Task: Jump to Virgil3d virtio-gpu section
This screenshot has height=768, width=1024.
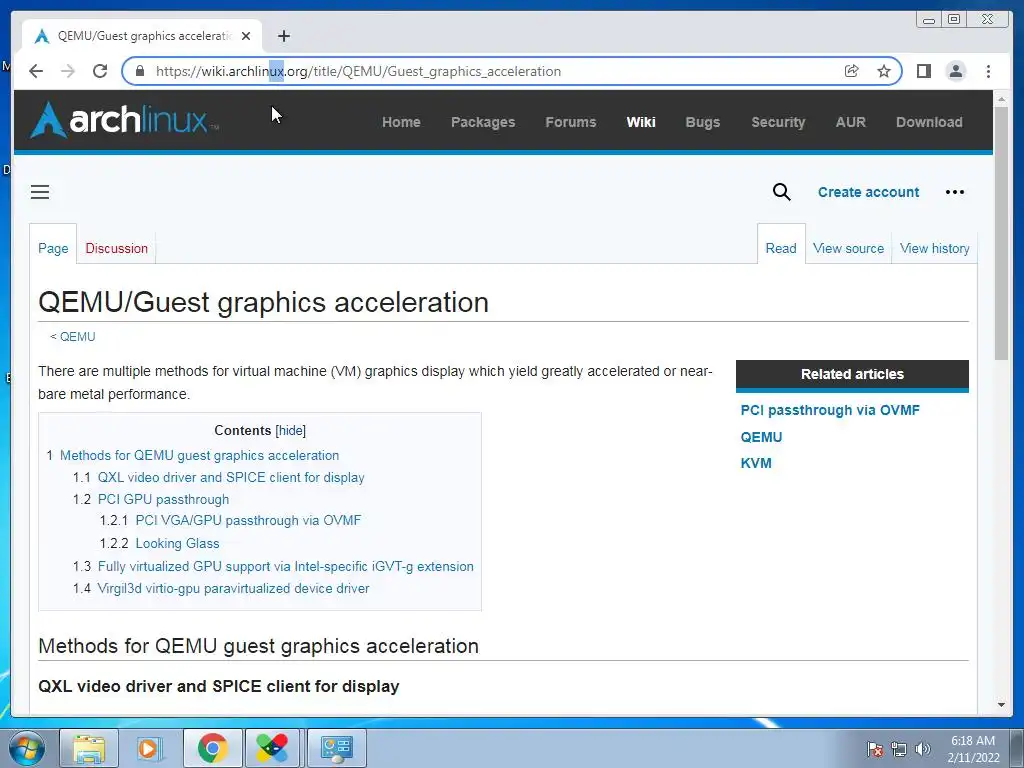Action: pyautogui.click(x=233, y=588)
